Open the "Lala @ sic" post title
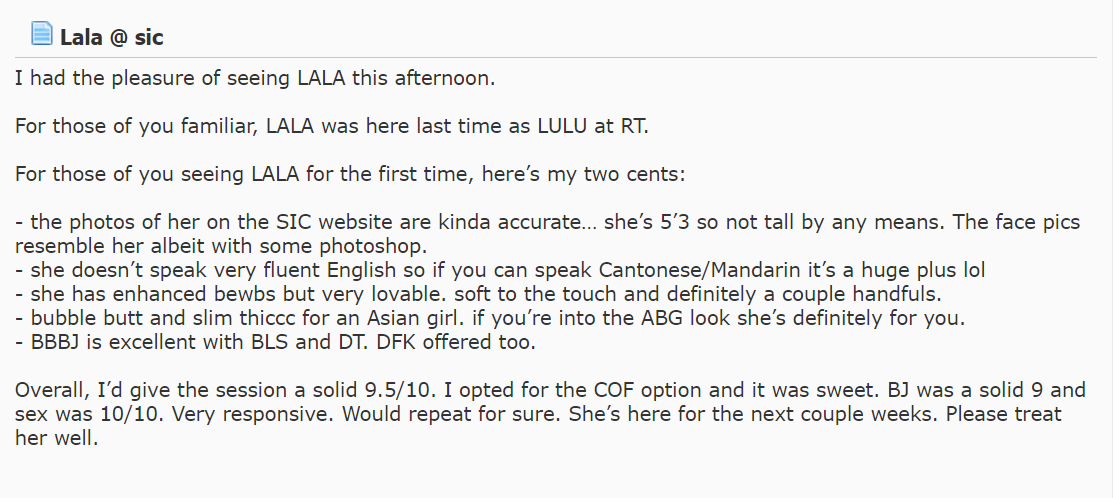 pos(111,38)
